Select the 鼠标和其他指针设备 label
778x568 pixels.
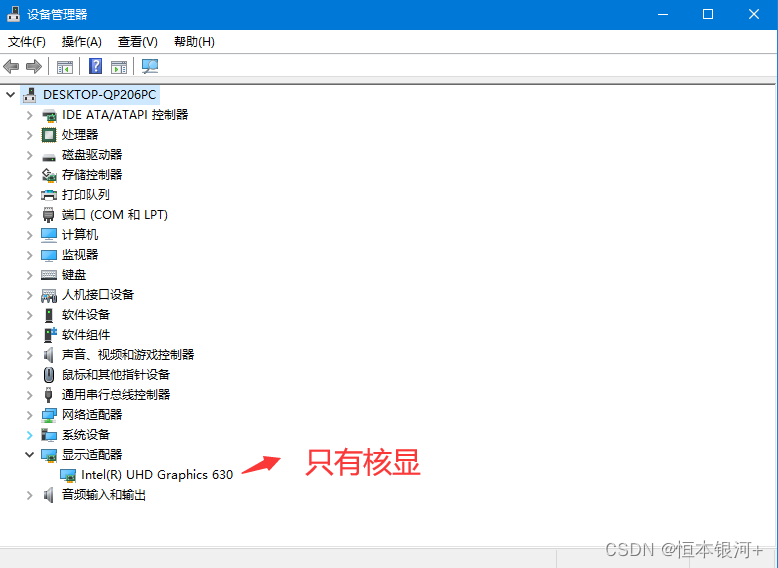pyautogui.click(x=116, y=375)
